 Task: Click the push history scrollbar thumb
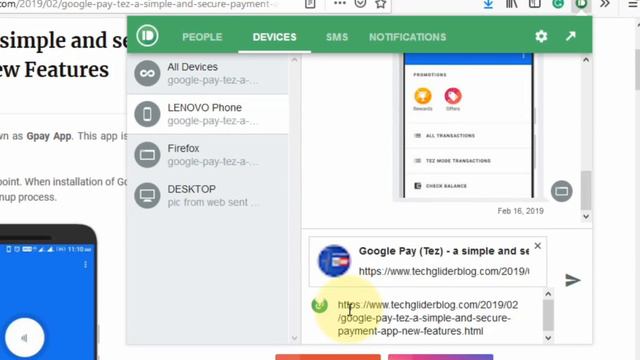tap(586, 190)
